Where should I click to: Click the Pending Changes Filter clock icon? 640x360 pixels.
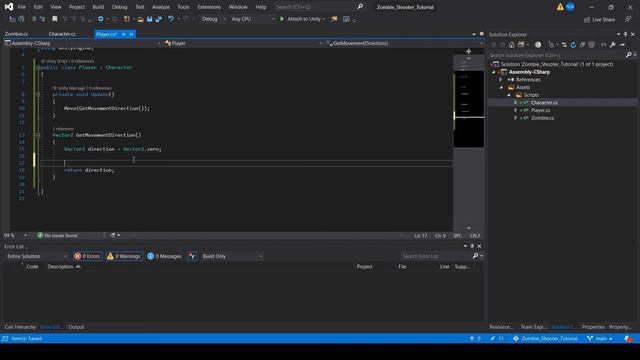click(551, 45)
